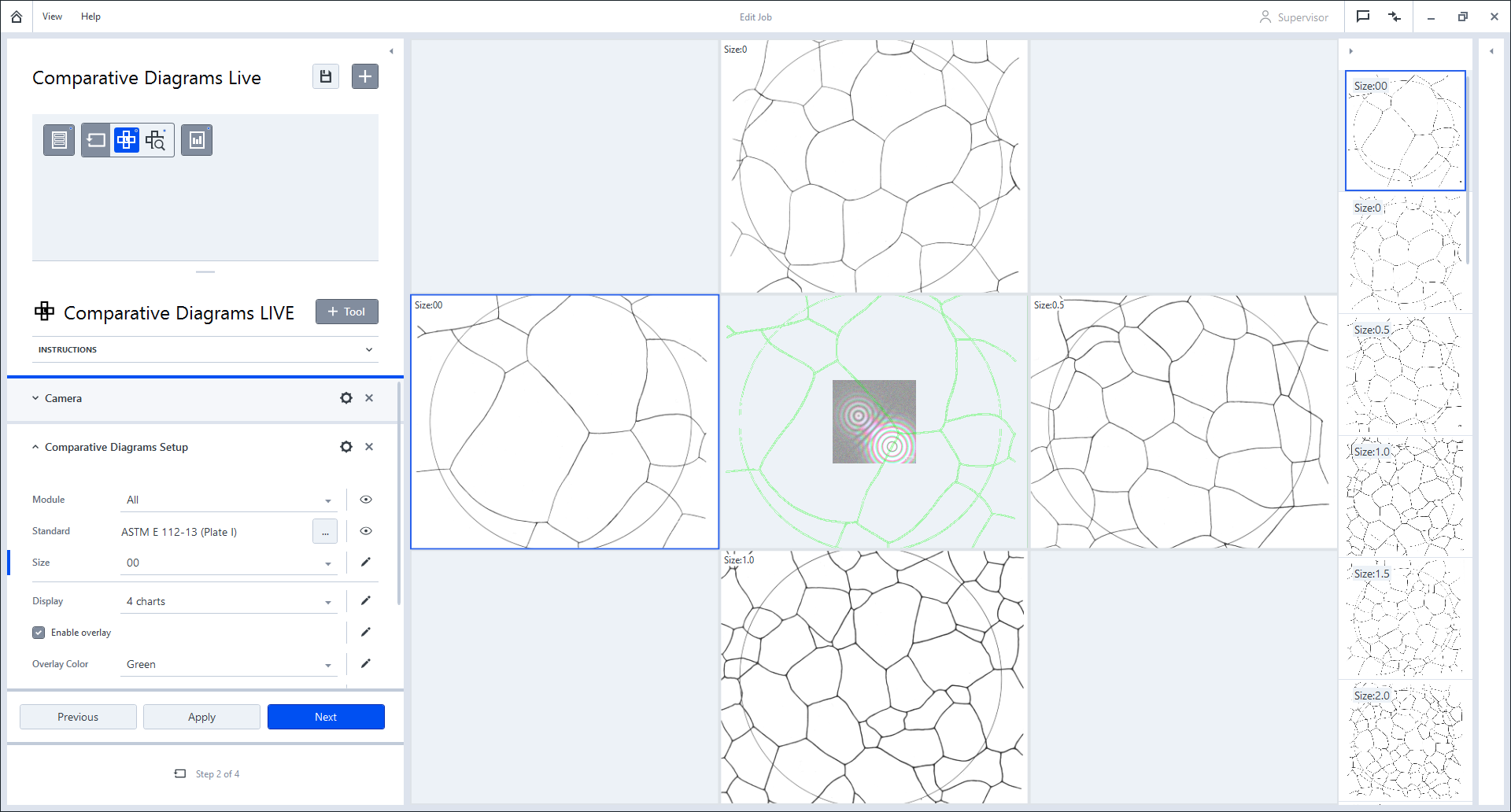Open the chat/feedback icon in title bar

(1363, 17)
